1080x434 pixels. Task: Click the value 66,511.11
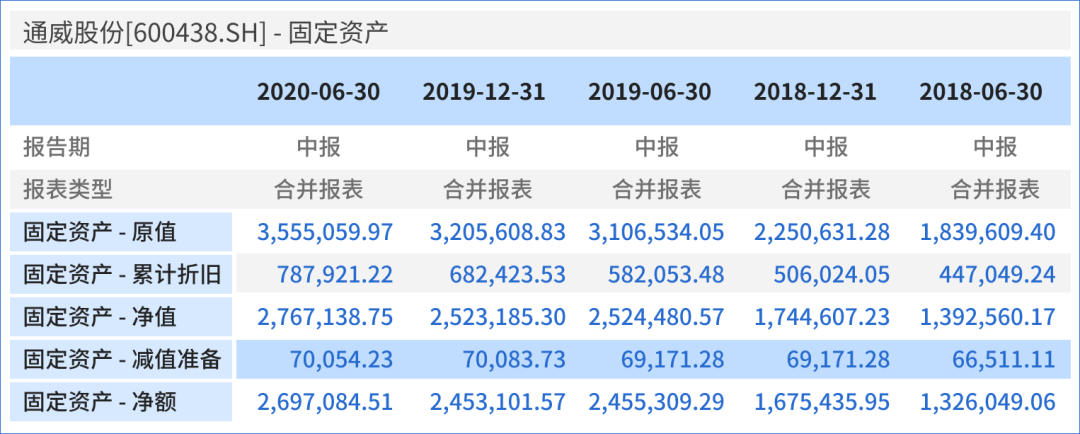1004,359
